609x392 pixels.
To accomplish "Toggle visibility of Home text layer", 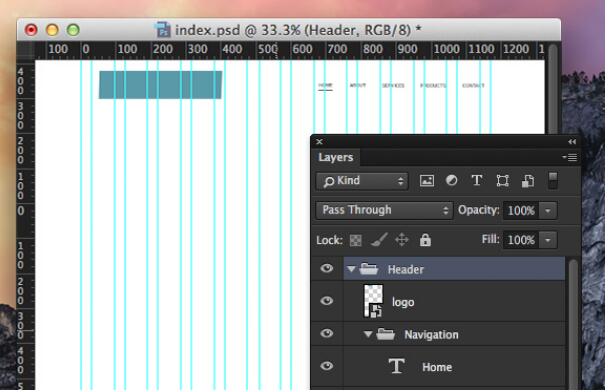I will 327,366.
